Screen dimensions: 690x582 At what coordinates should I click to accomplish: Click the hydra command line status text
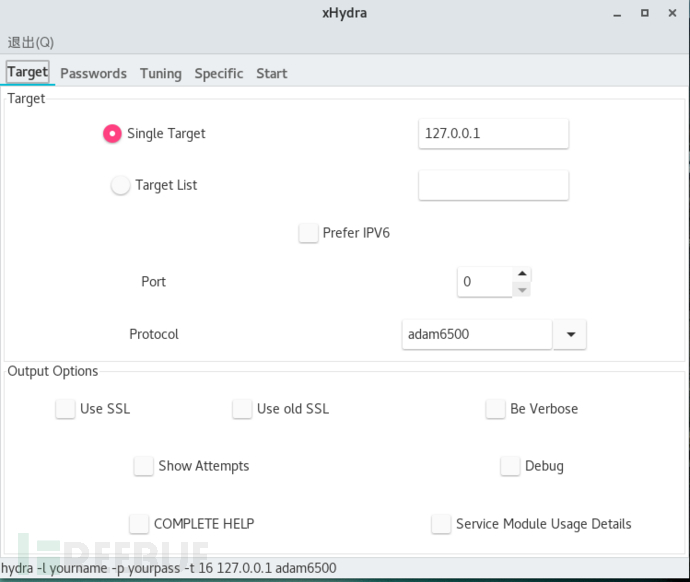click(169, 568)
